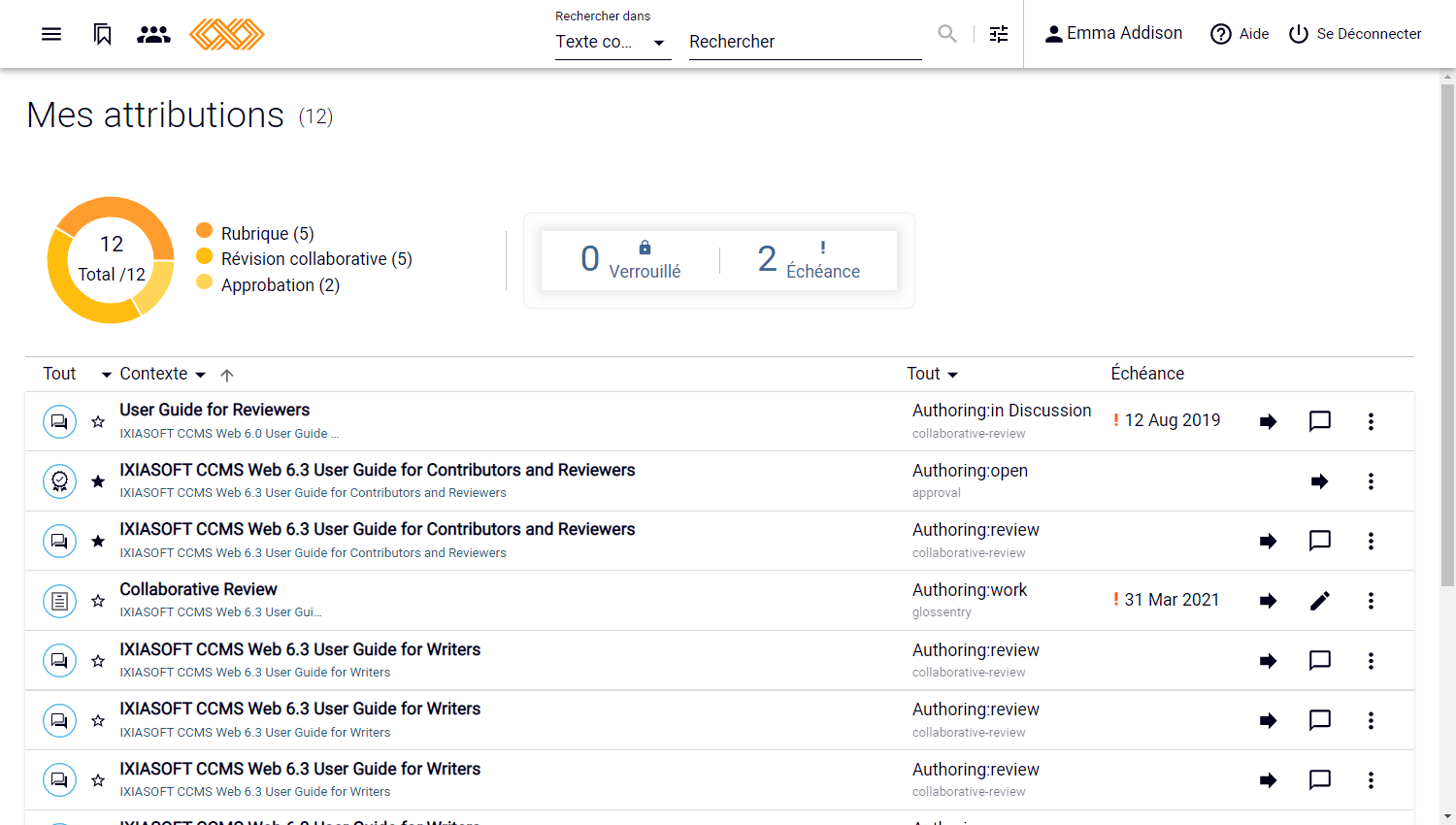Open comment icon on second User Guide for Writers
Image resolution: width=1456 pixels, height=825 pixels.
coord(1320,720)
